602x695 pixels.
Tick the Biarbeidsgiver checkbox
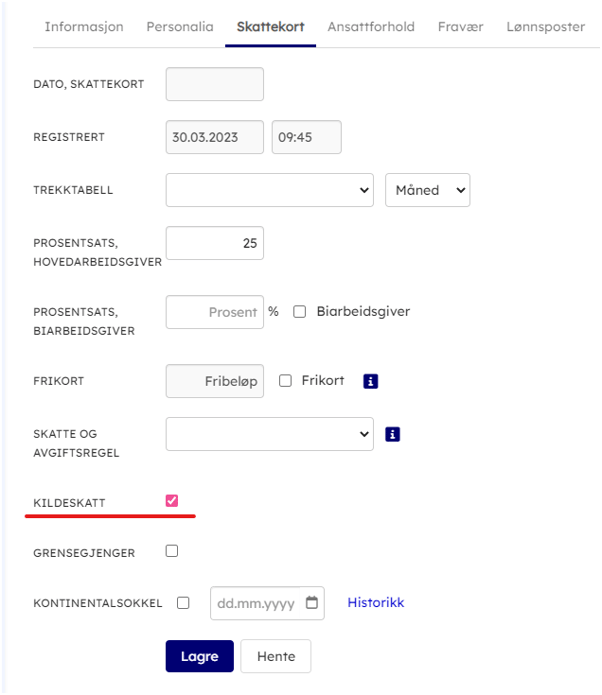[300, 312]
